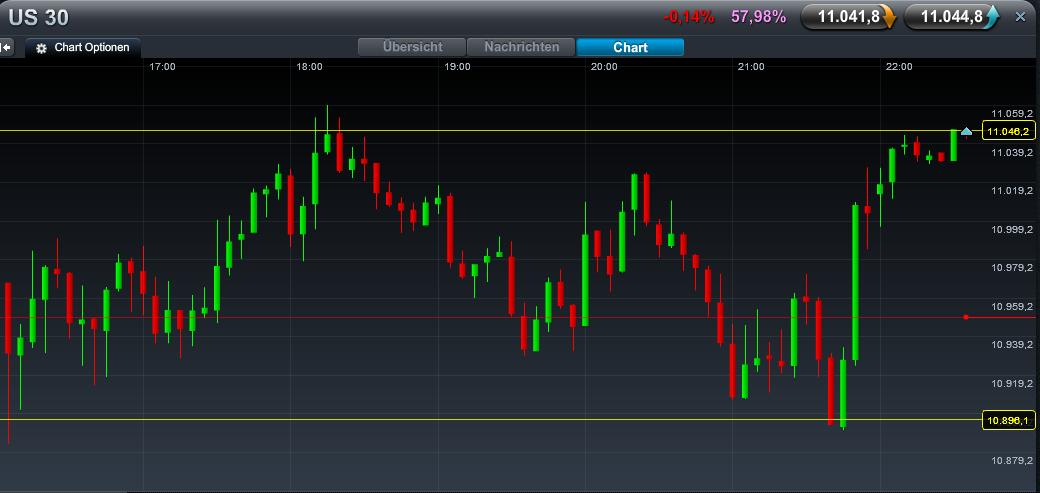Select the Chart tab
The image size is (1040, 493).
[x=630, y=47]
